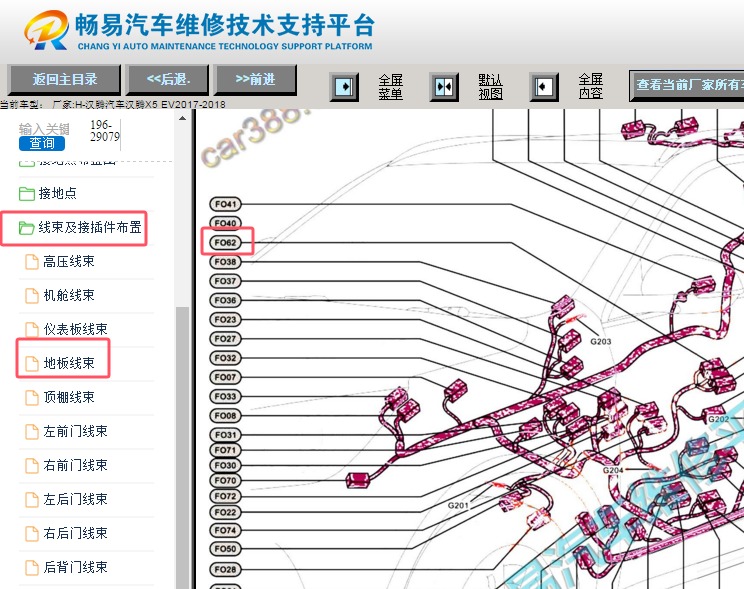The height and width of the screenshot is (589, 744).
Task: Open 高压线束 document
Action: coord(69,262)
